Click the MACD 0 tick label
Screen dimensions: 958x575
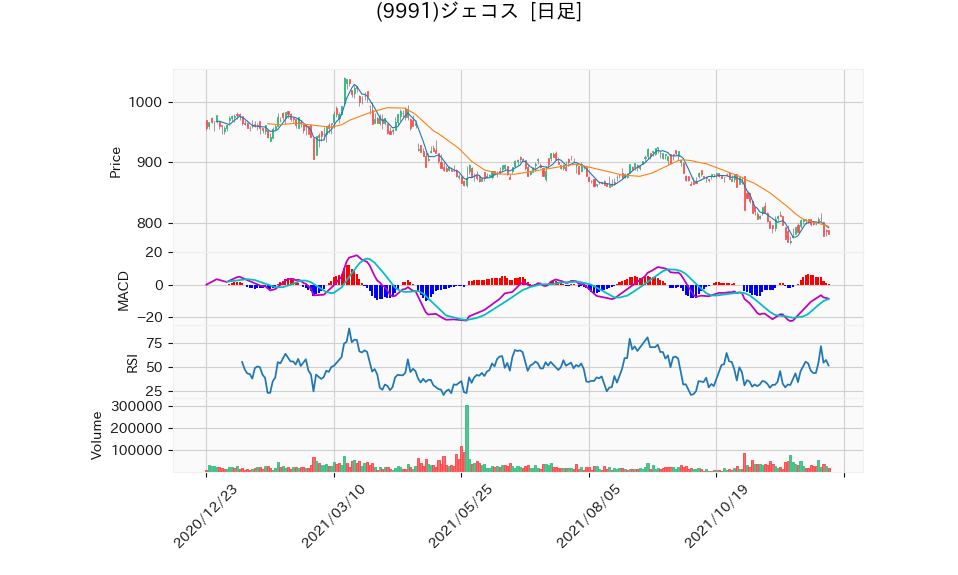click(159, 285)
